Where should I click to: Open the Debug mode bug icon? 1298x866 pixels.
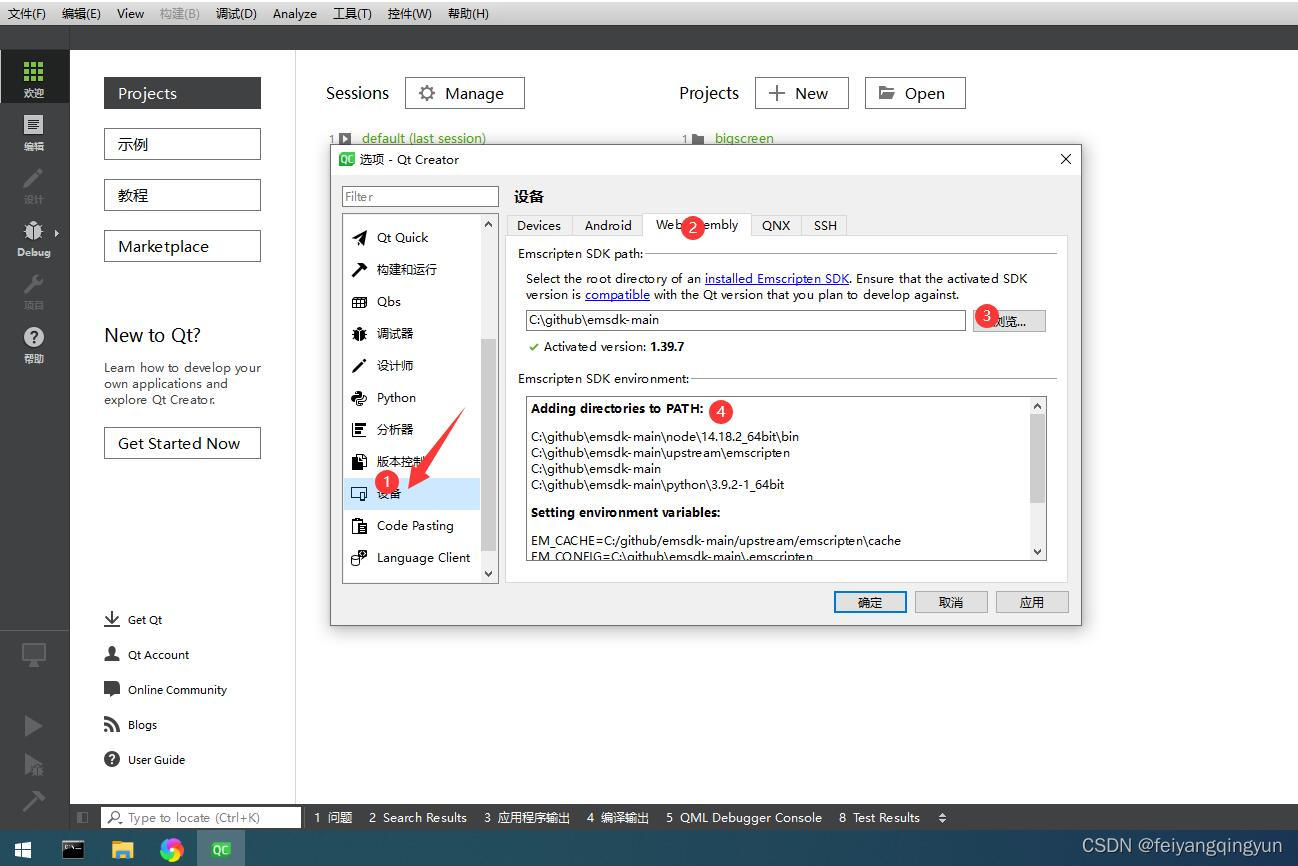pyautogui.click(x=34, y=237)
